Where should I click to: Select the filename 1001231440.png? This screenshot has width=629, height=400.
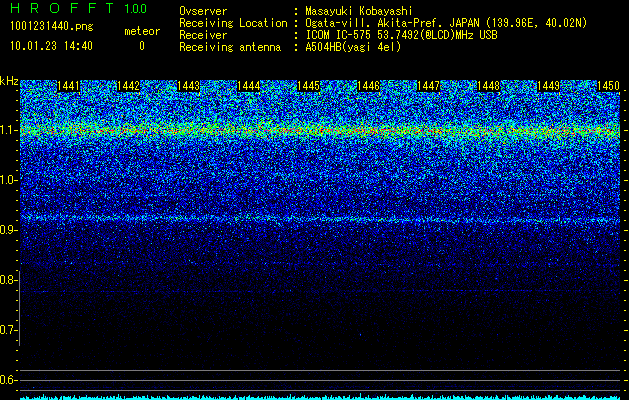pyautogui.click(x=52, y=26)
